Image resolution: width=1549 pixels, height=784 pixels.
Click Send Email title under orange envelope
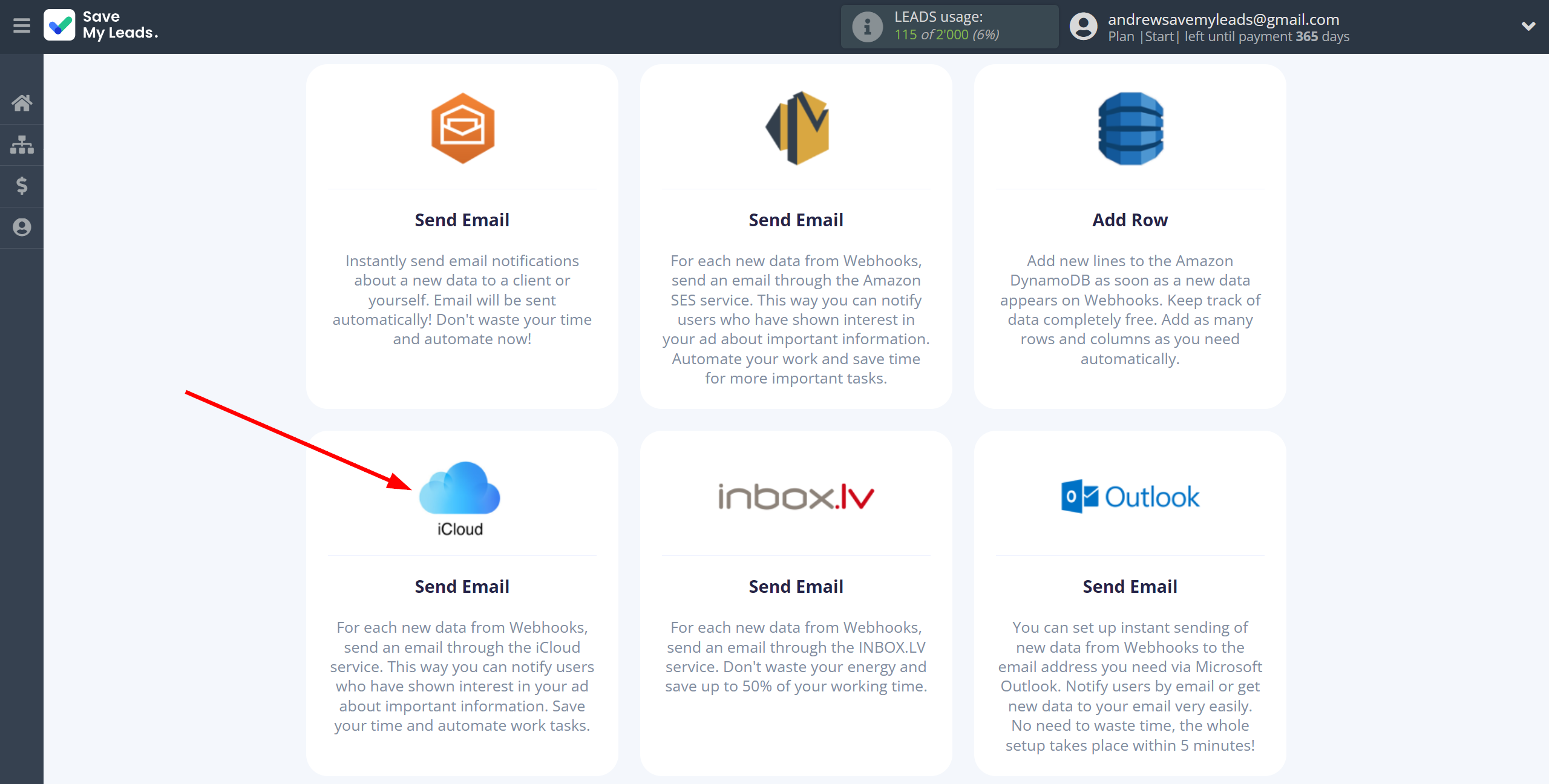click(462, 220)
